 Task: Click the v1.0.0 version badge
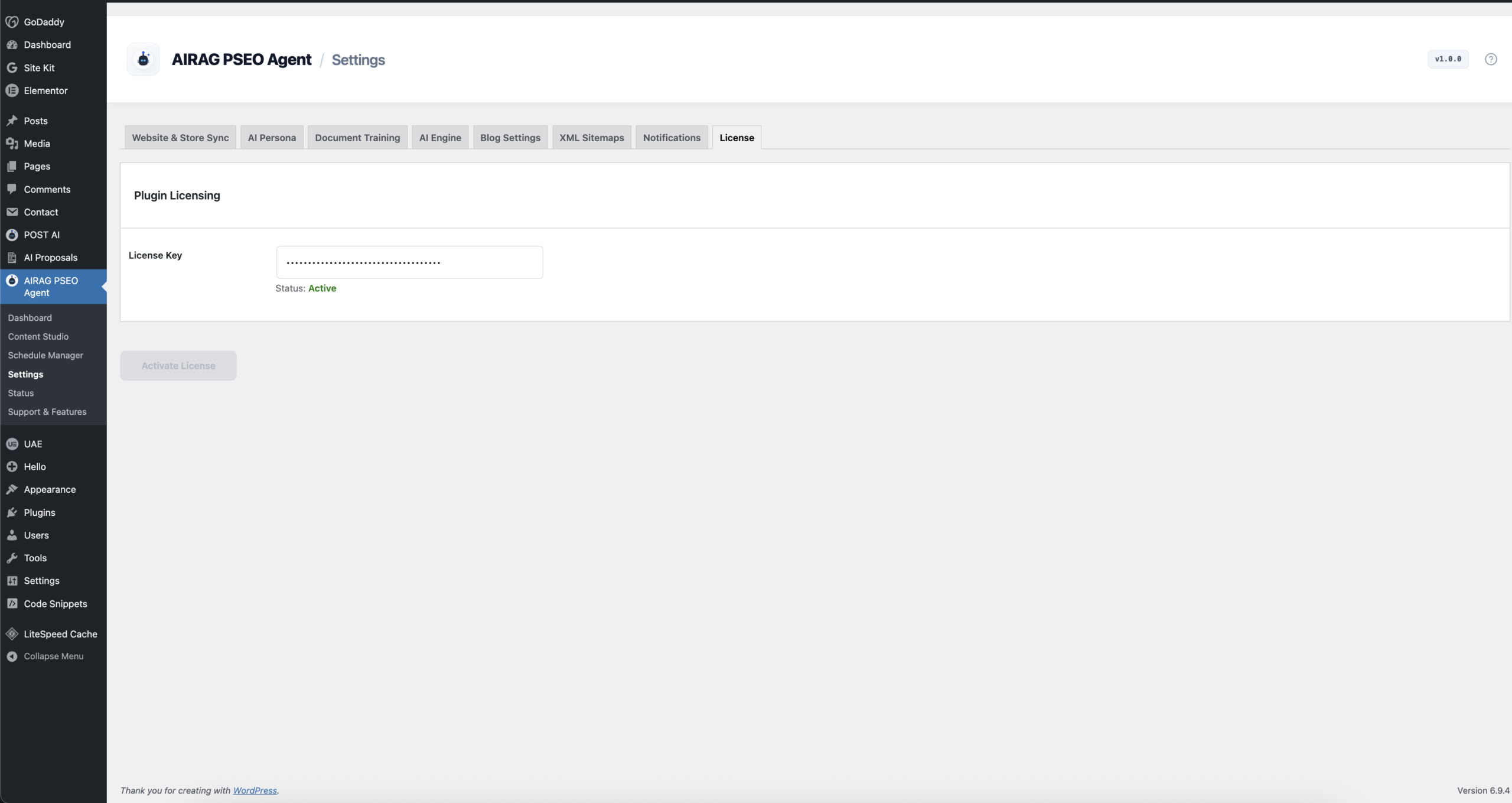[x=1448, y=59]
